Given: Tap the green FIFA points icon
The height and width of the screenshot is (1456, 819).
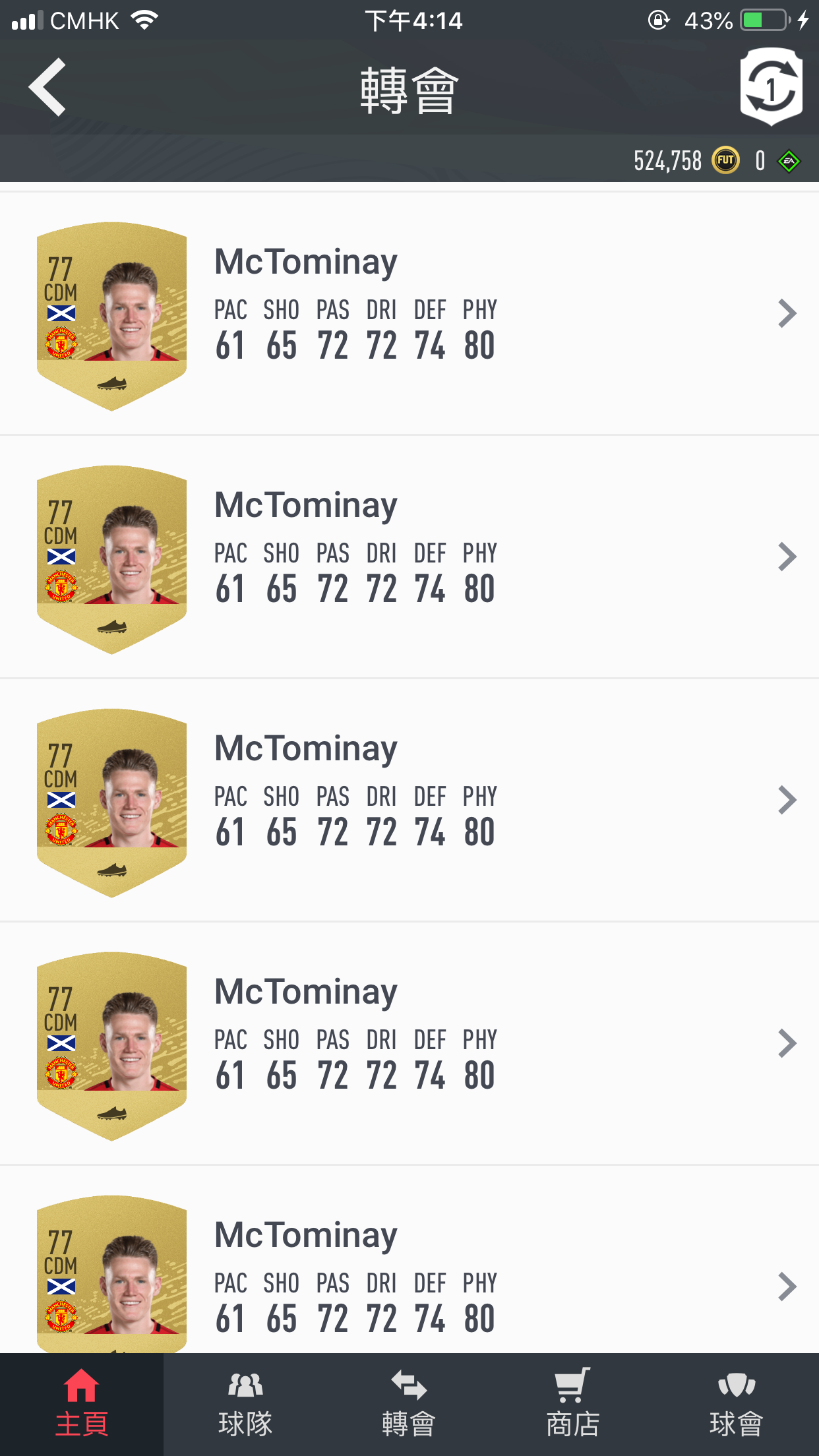Looking at the screenshot, I should (x=789, y=161).
